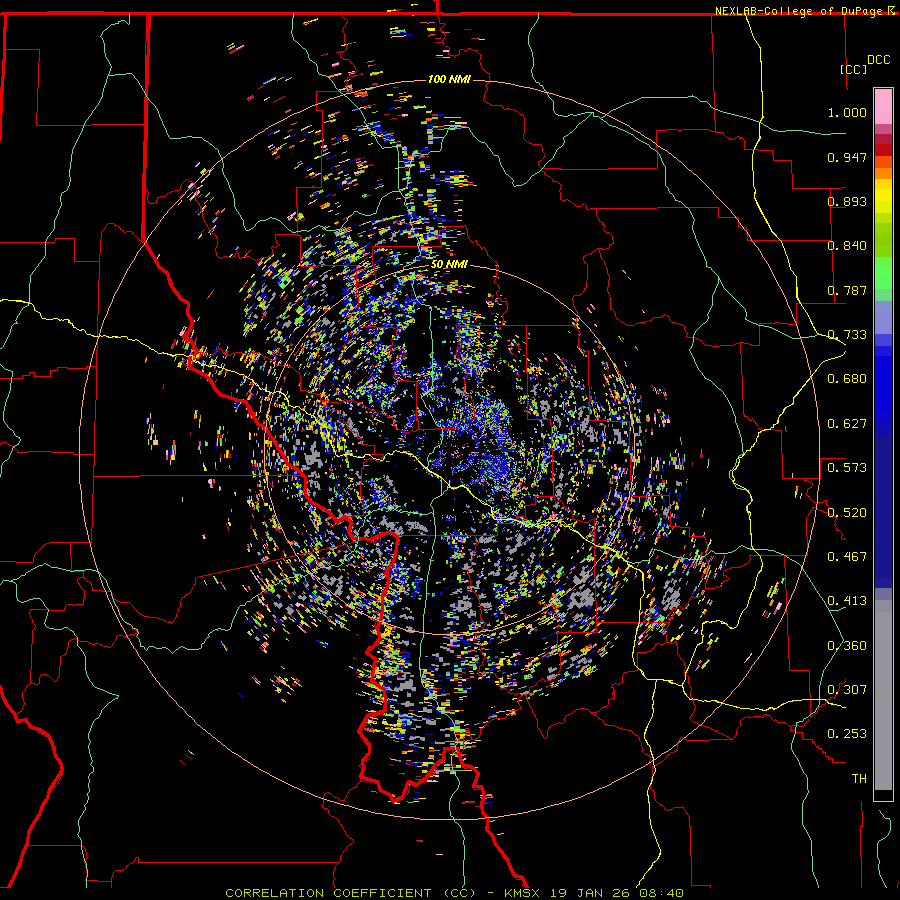Select the 0.413 legend value
Screen dimensions: 900x900
(x=847, y=601)
